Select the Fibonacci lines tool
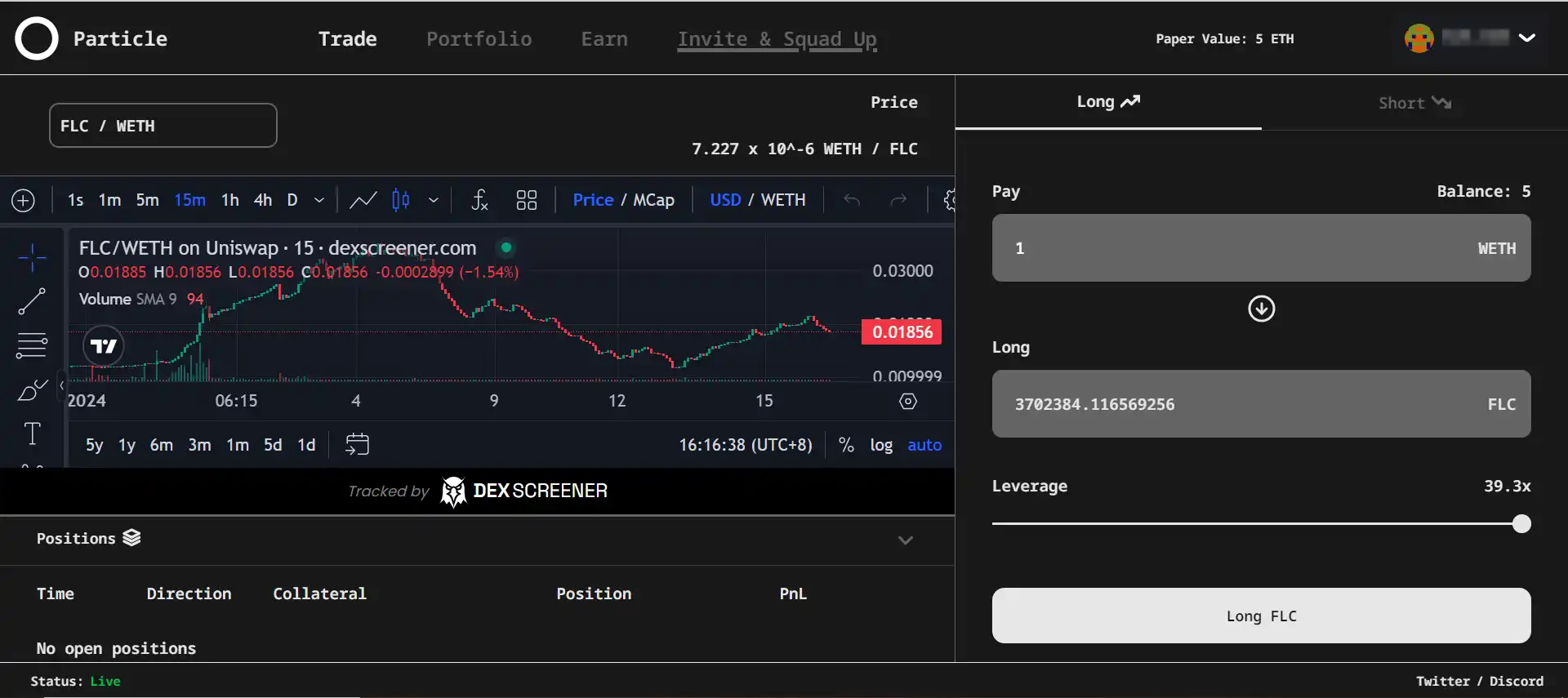The image size is (1568, 698). click(x=32, y=345)
